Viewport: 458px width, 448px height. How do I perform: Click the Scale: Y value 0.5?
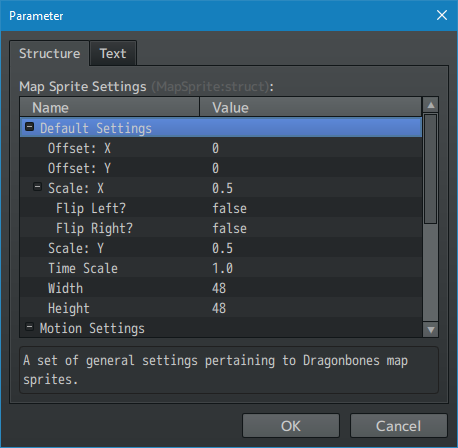pos(222,248)
